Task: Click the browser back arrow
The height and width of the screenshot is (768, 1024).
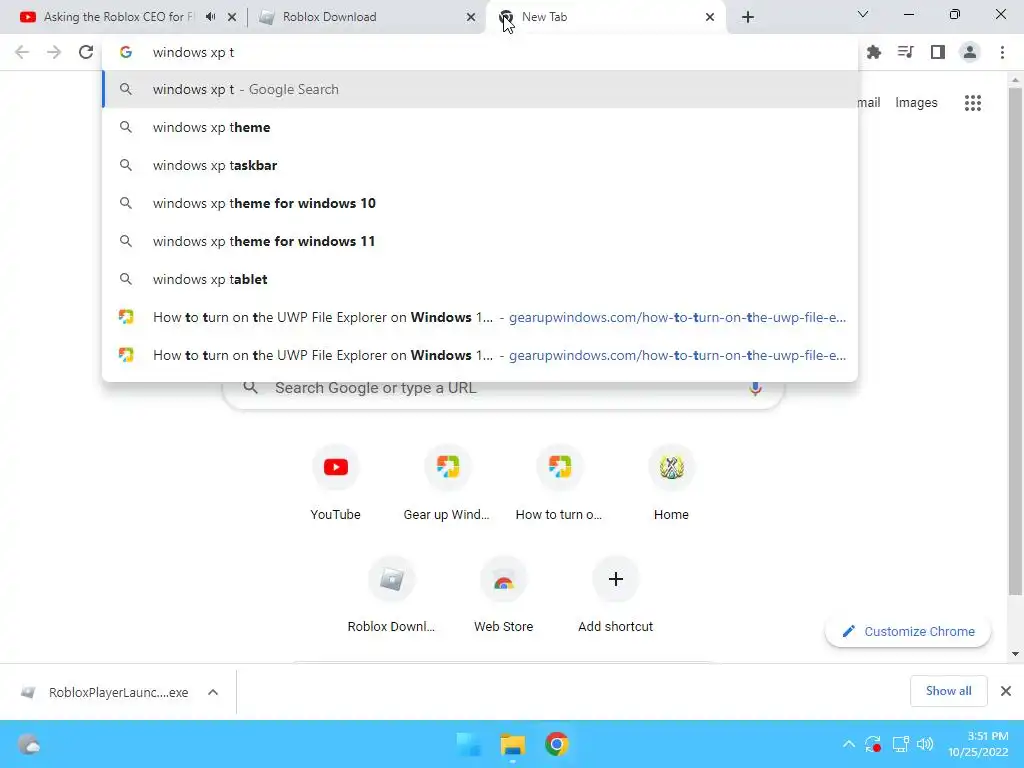Action: [22, 52]
